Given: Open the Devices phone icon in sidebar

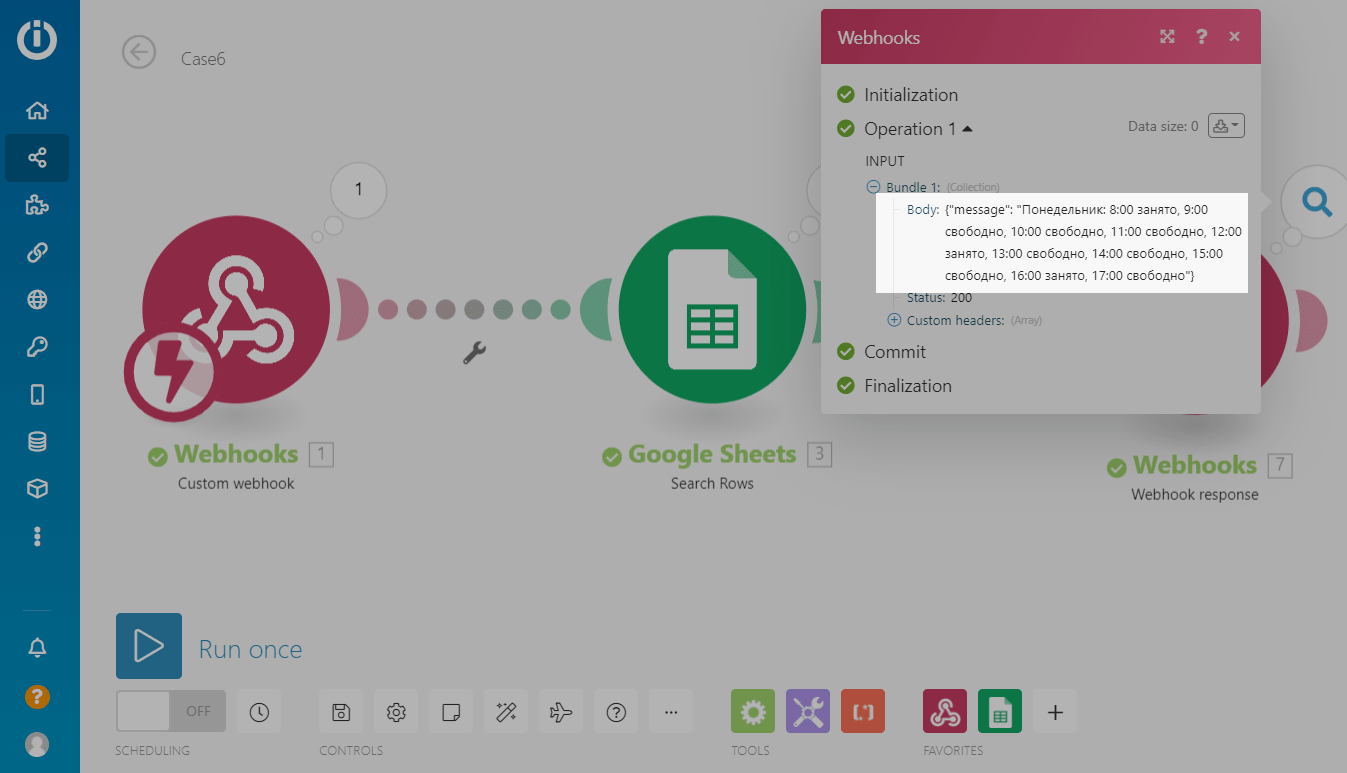Looking at the screenshot, I should tap(37, 394).
